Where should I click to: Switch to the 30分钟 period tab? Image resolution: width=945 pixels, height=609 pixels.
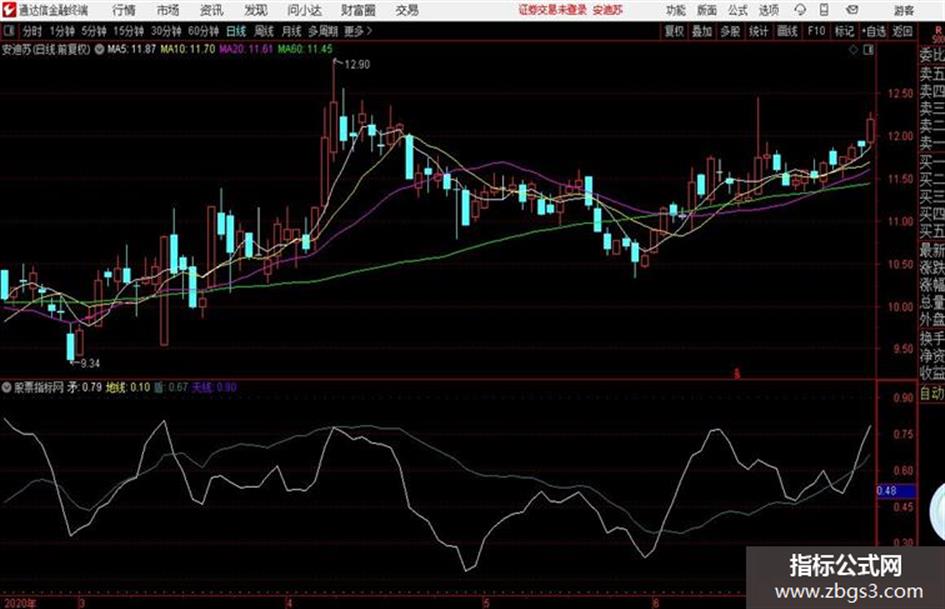coord(166,31)
